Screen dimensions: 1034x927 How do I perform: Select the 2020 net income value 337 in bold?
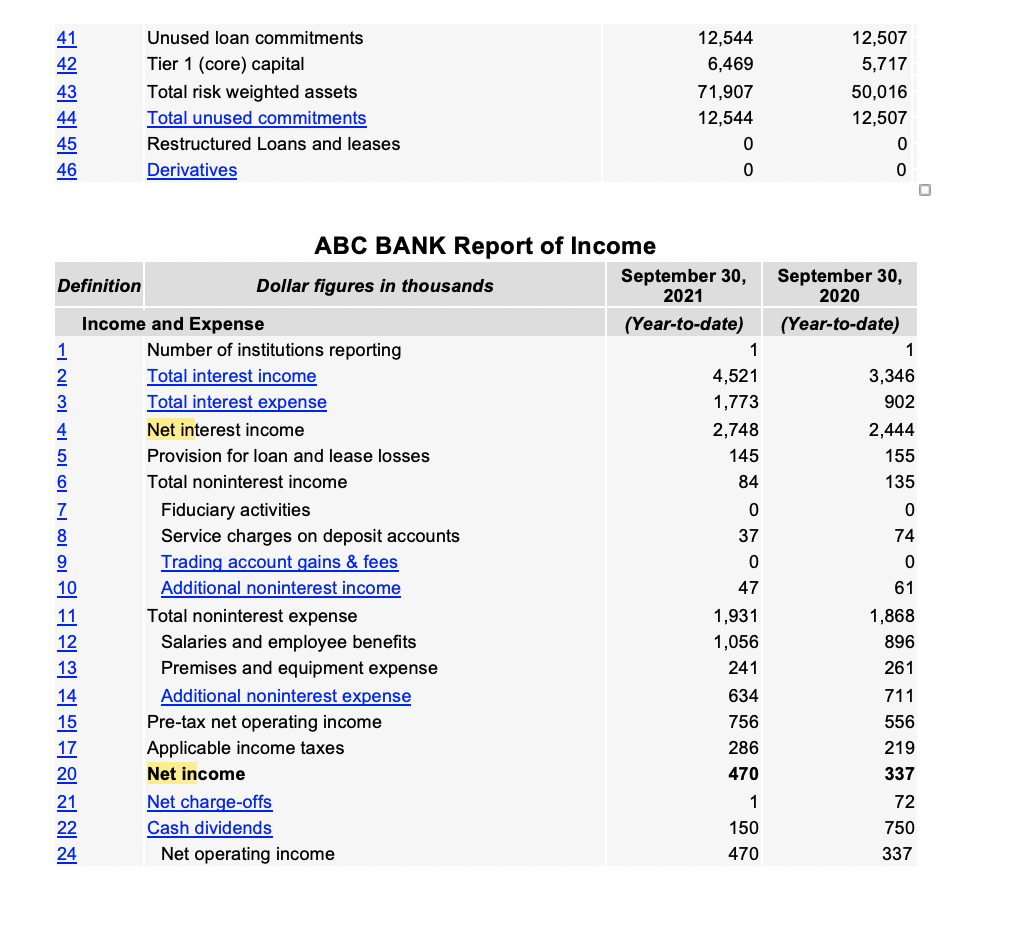pyautogui.click(x=899, y=774)
